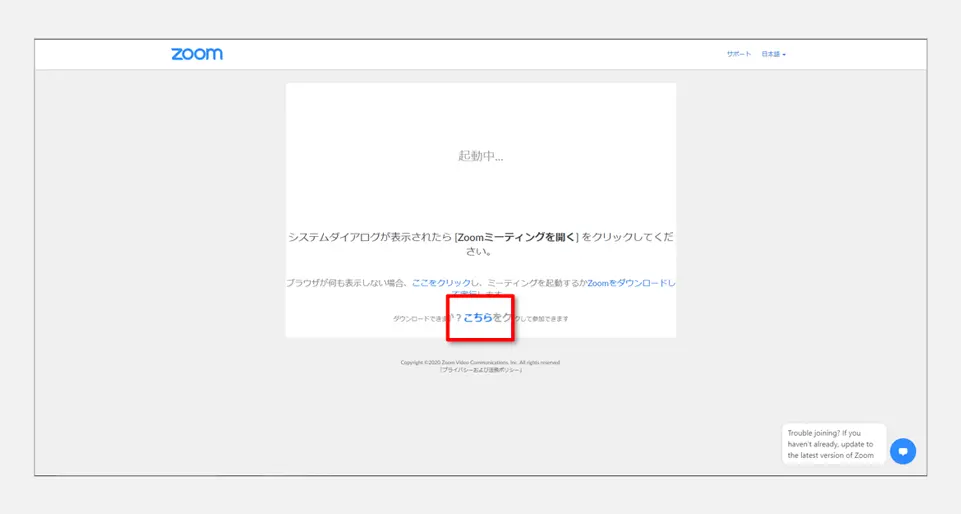961x514 pixels.
Task: Open the blue chat help bubble icon
Action: (903, 451)
